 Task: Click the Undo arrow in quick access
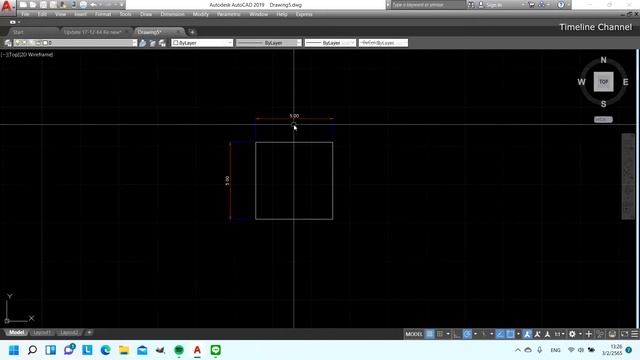pyautogui.click(x=93, y=5)
